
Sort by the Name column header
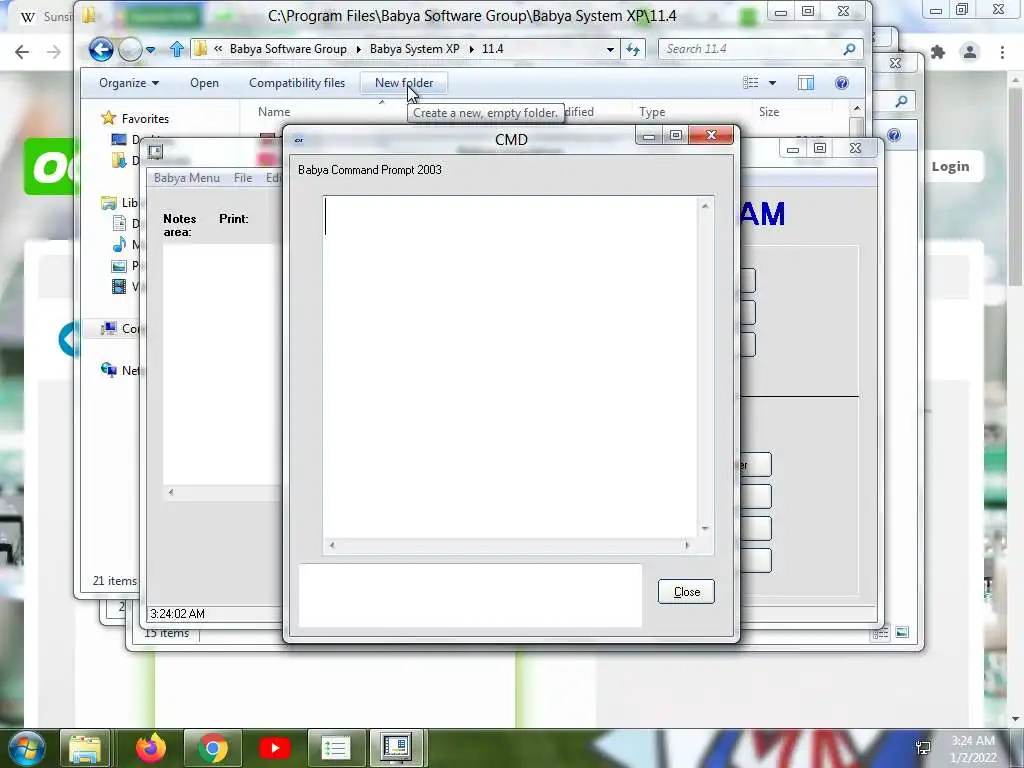(x=274, y=112)
